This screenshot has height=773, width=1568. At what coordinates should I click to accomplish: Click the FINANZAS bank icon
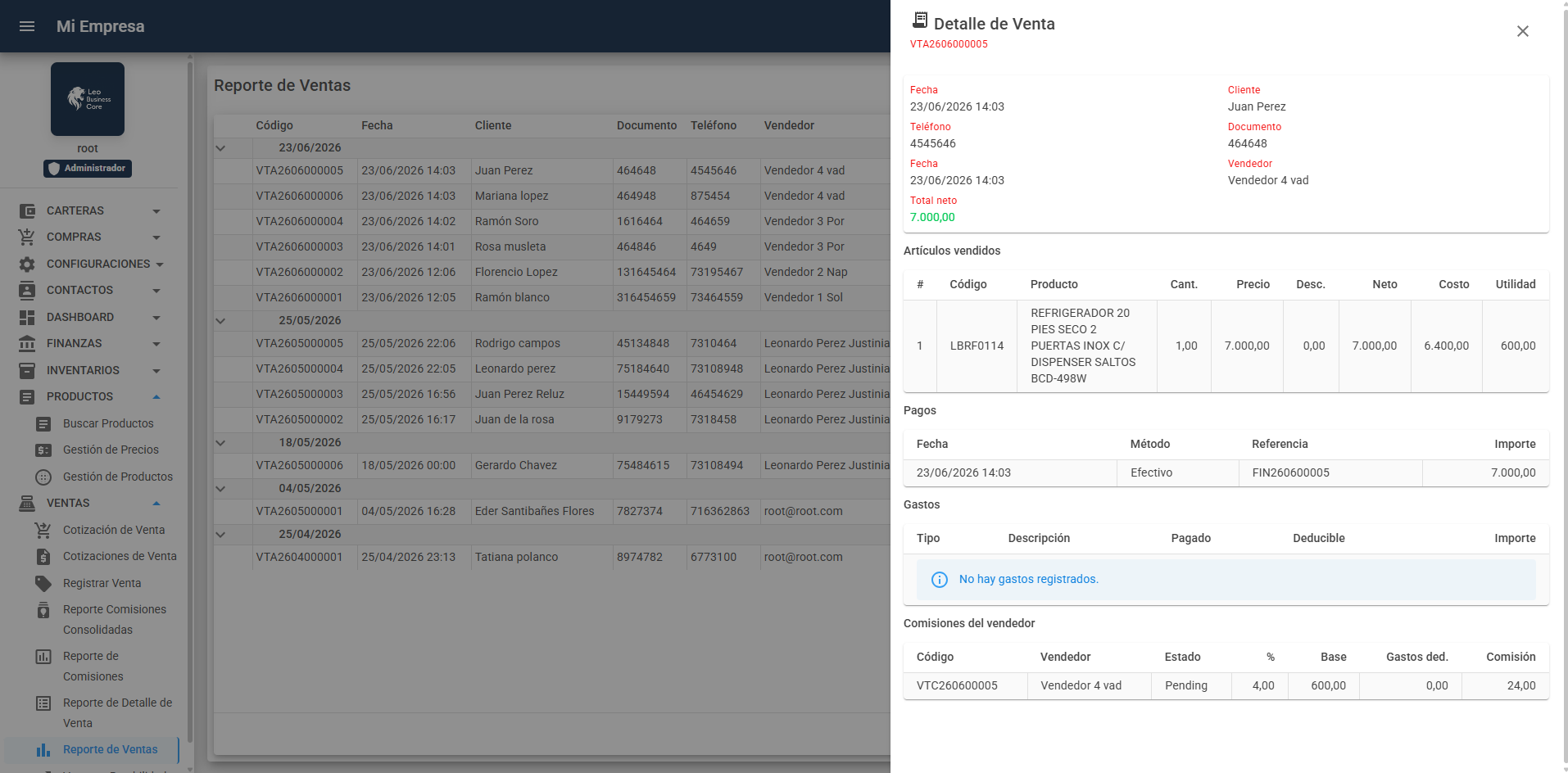(x=27, y=344)
